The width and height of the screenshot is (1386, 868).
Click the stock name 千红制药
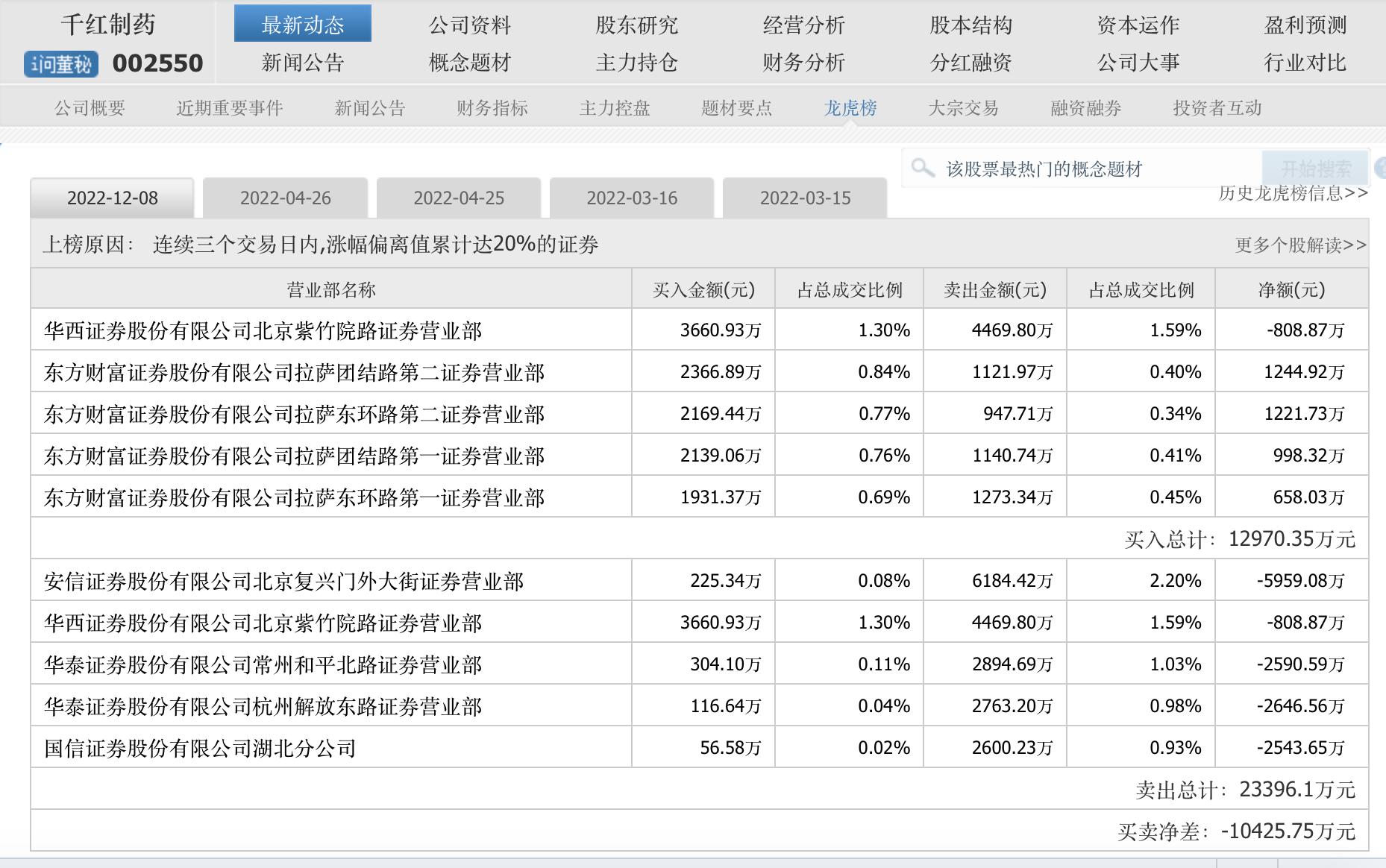108,25
